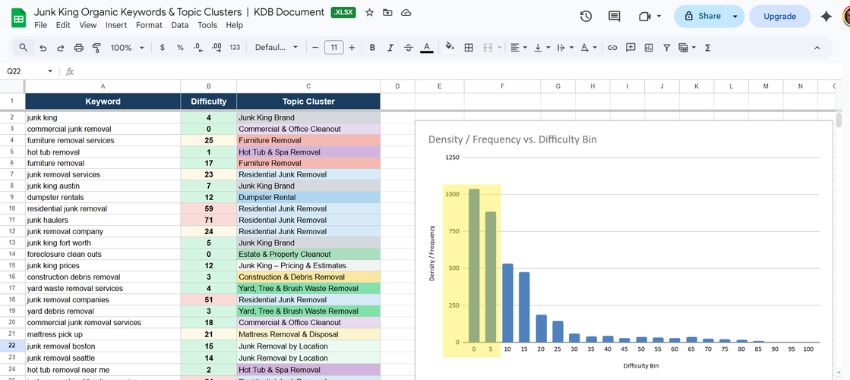This screenshot has width=850, height=380.
Task: Toggle strikethrough formatting
Action: coord(408,48)
